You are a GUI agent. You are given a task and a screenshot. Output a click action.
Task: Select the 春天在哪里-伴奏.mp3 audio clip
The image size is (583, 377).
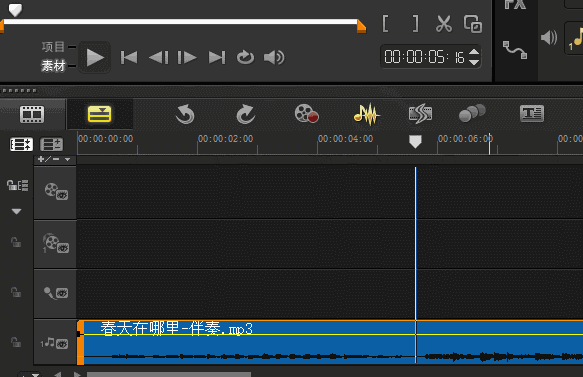pos(330,342)
